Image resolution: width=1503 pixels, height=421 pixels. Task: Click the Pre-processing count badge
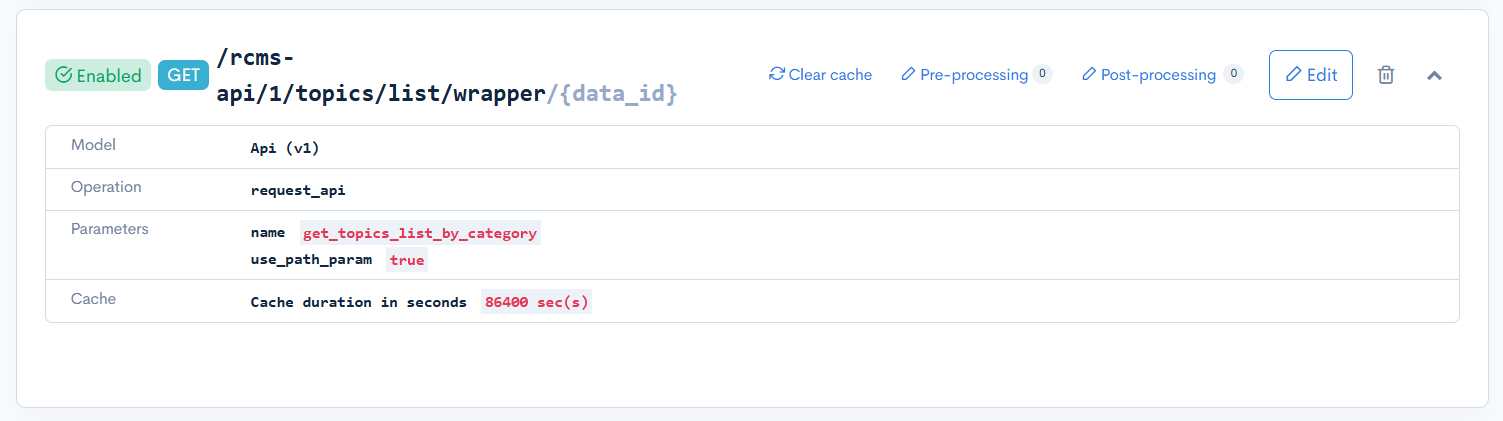1042,74
